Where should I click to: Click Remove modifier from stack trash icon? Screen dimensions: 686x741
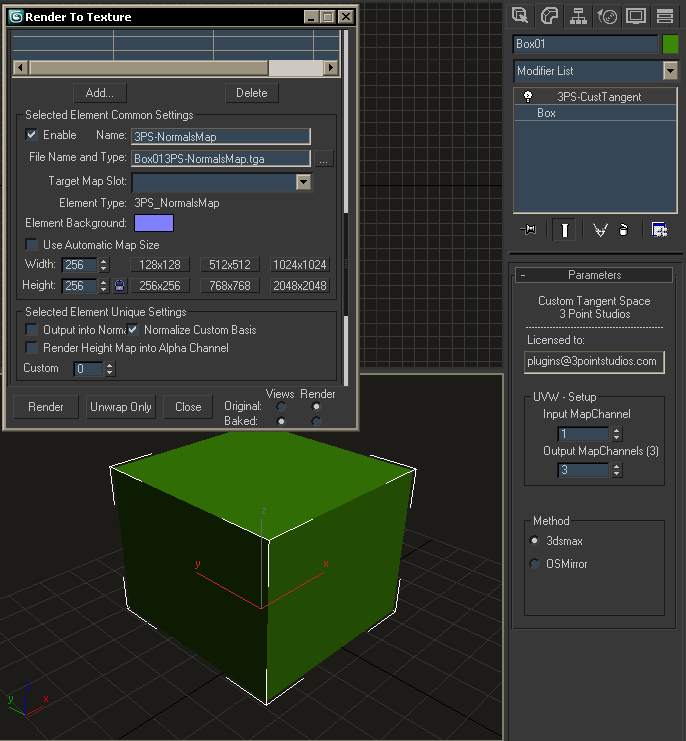coord(623,229)
